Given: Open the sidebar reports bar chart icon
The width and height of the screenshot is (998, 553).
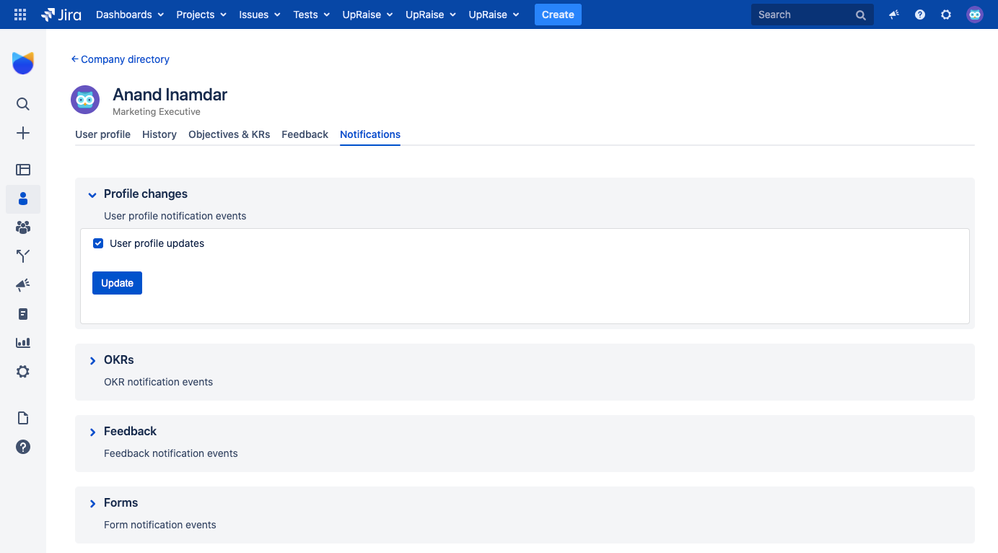Looking at the screenshot, I should [23, 342].
